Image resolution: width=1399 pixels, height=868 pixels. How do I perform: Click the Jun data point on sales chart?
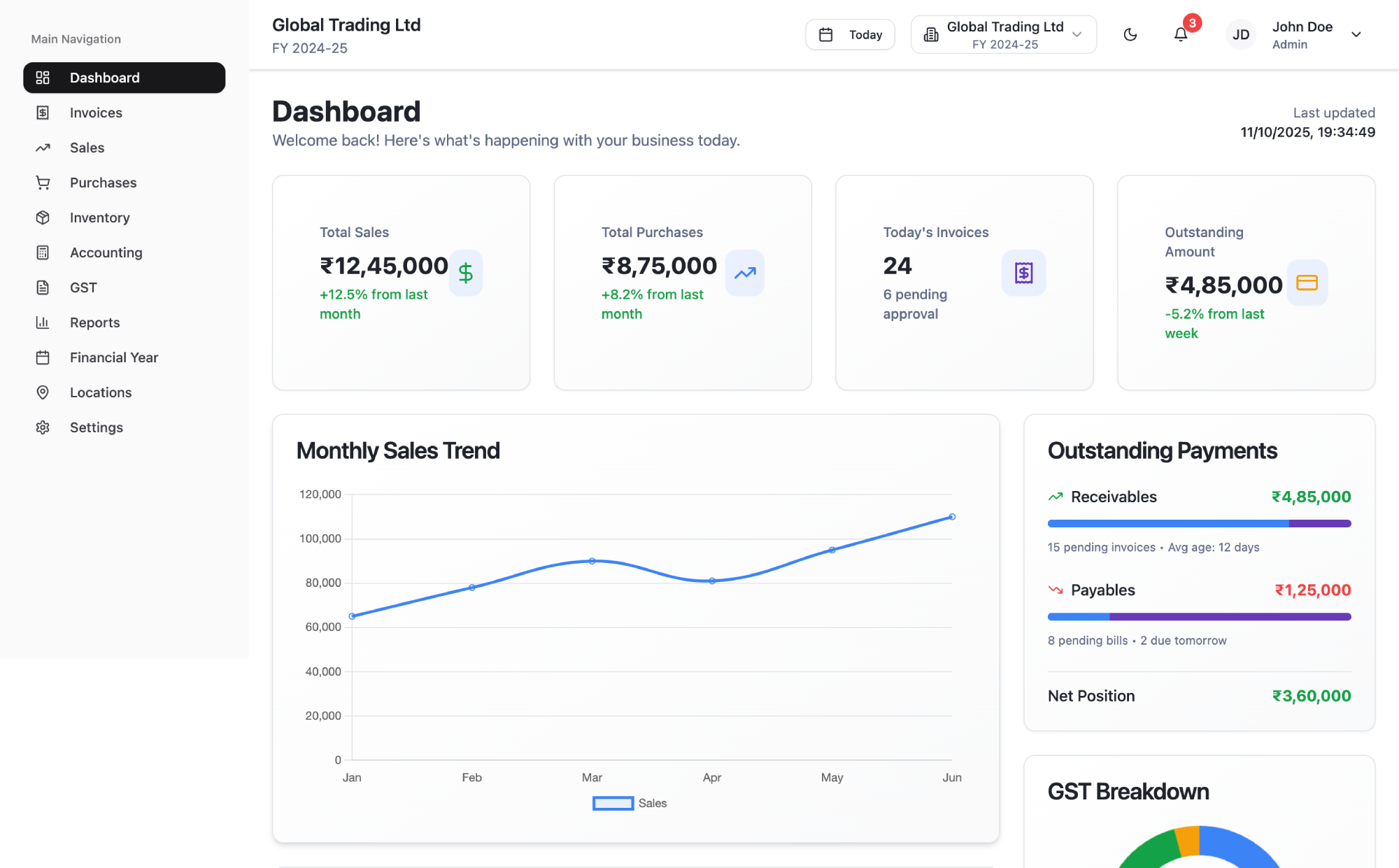pos(952,517)
